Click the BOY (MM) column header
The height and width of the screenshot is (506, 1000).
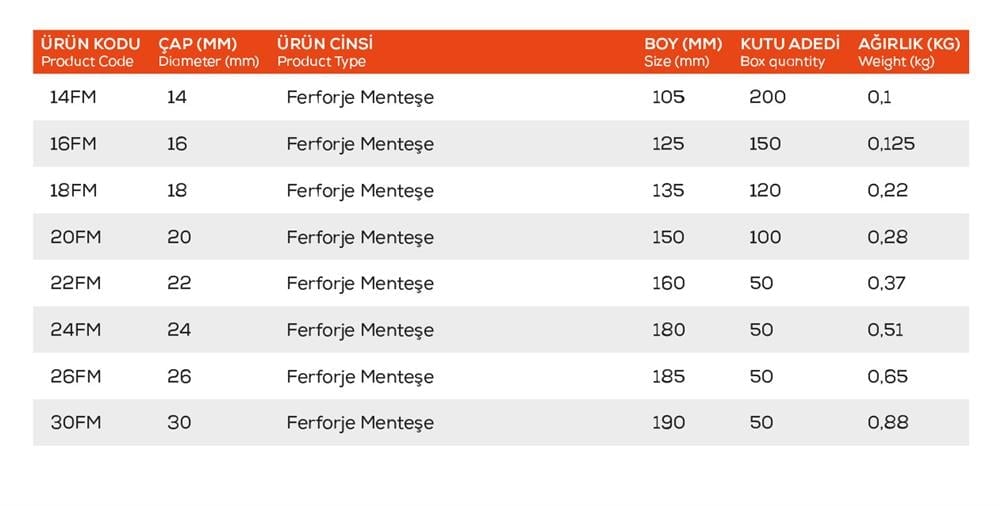point(683,45)
